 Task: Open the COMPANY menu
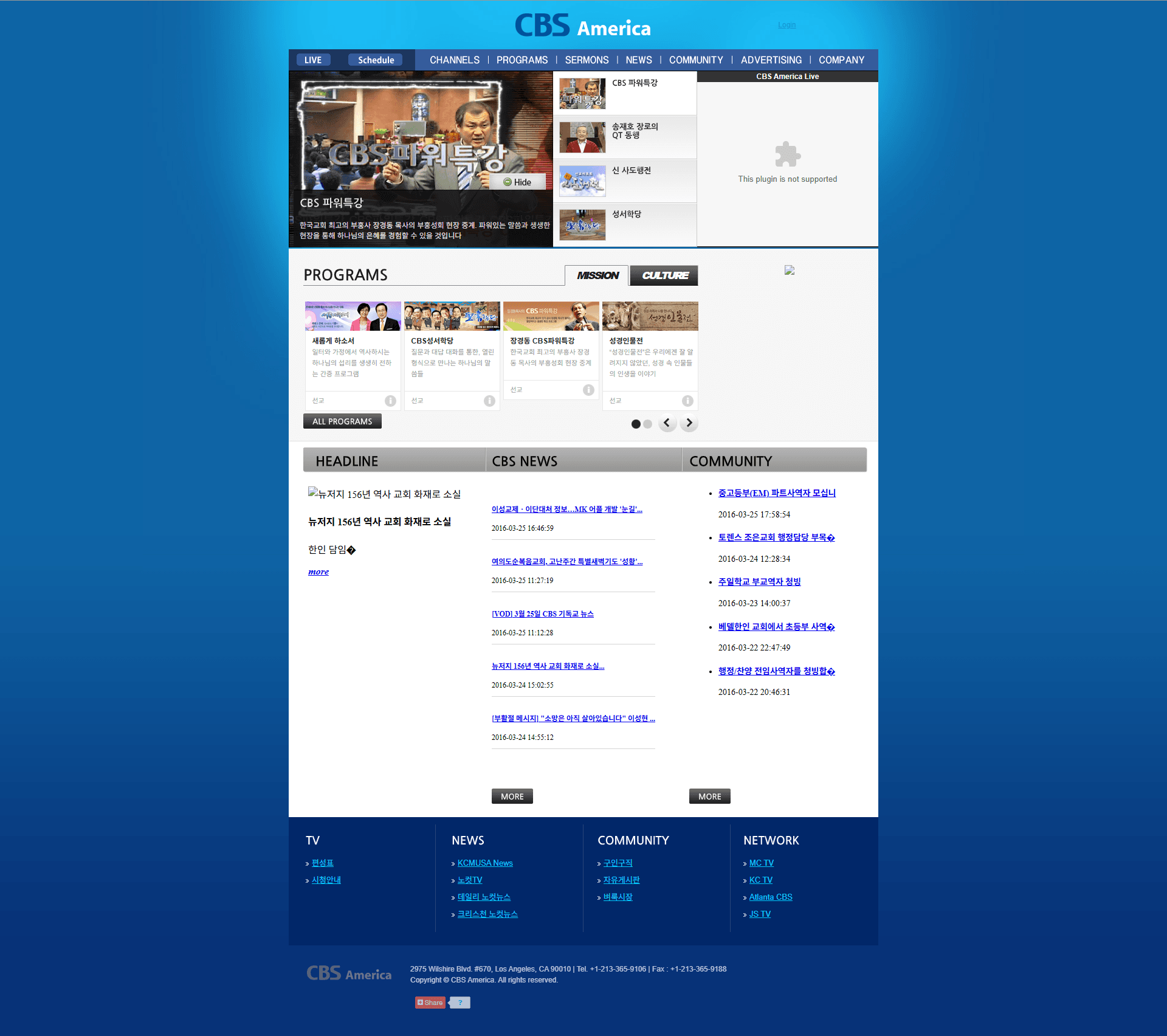point(841,60)
